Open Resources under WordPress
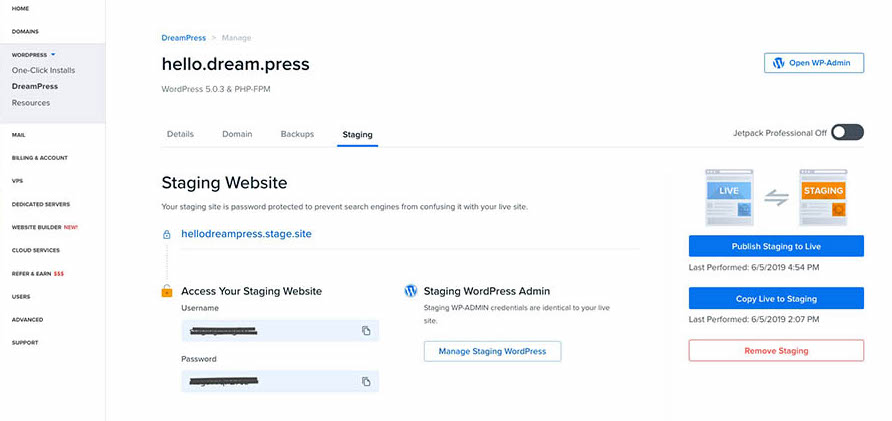The width and height of the screenshot is (892, 421). 31,103
